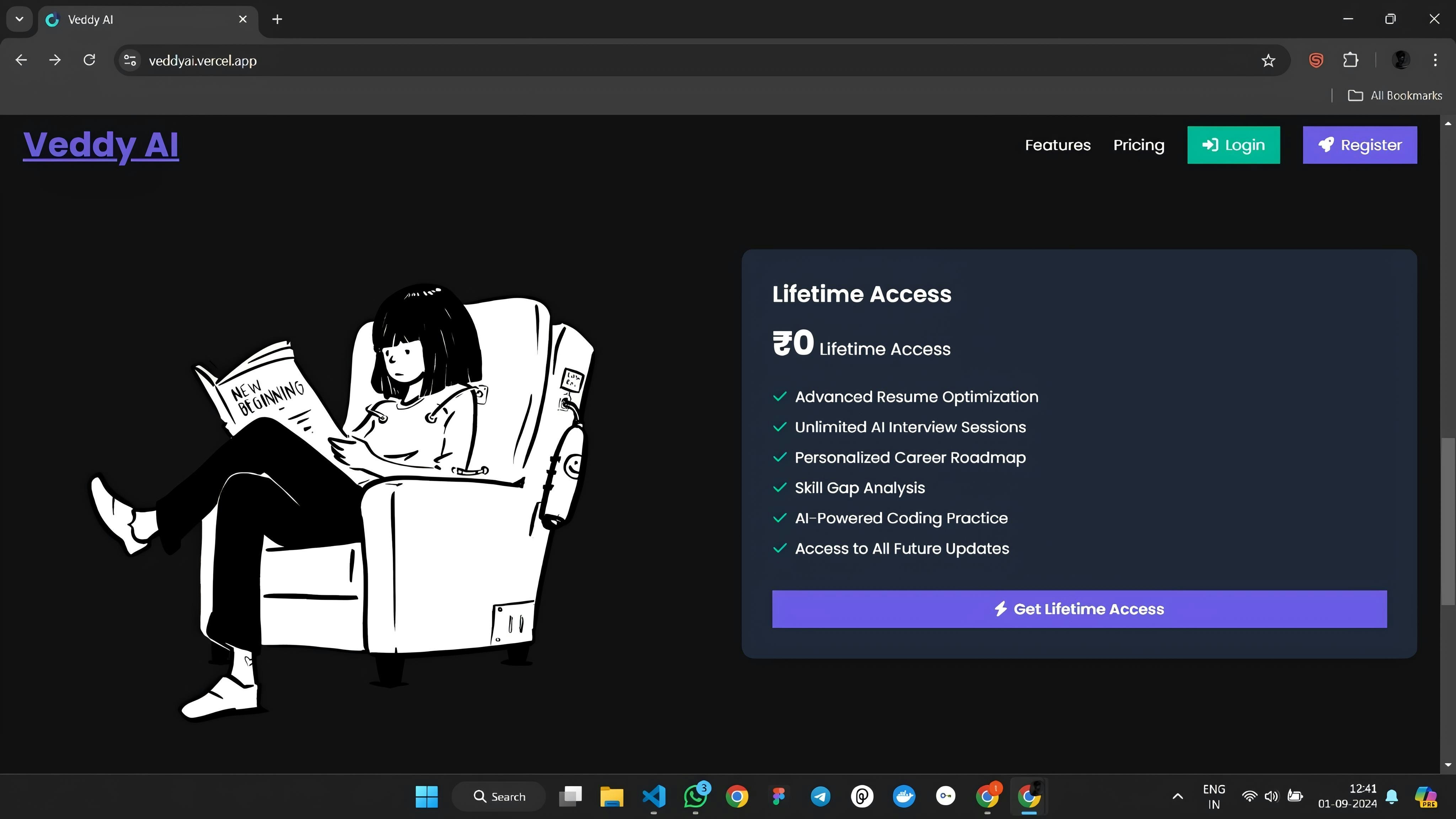Open the Veddy AI logo link

101,145
